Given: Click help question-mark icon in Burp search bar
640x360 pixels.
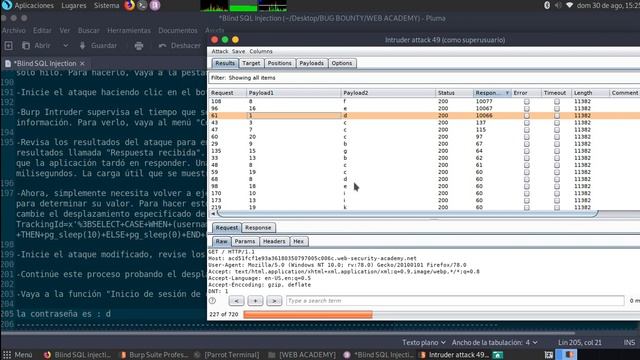Looking at the screenshot, I should click(x=212, y=301).
